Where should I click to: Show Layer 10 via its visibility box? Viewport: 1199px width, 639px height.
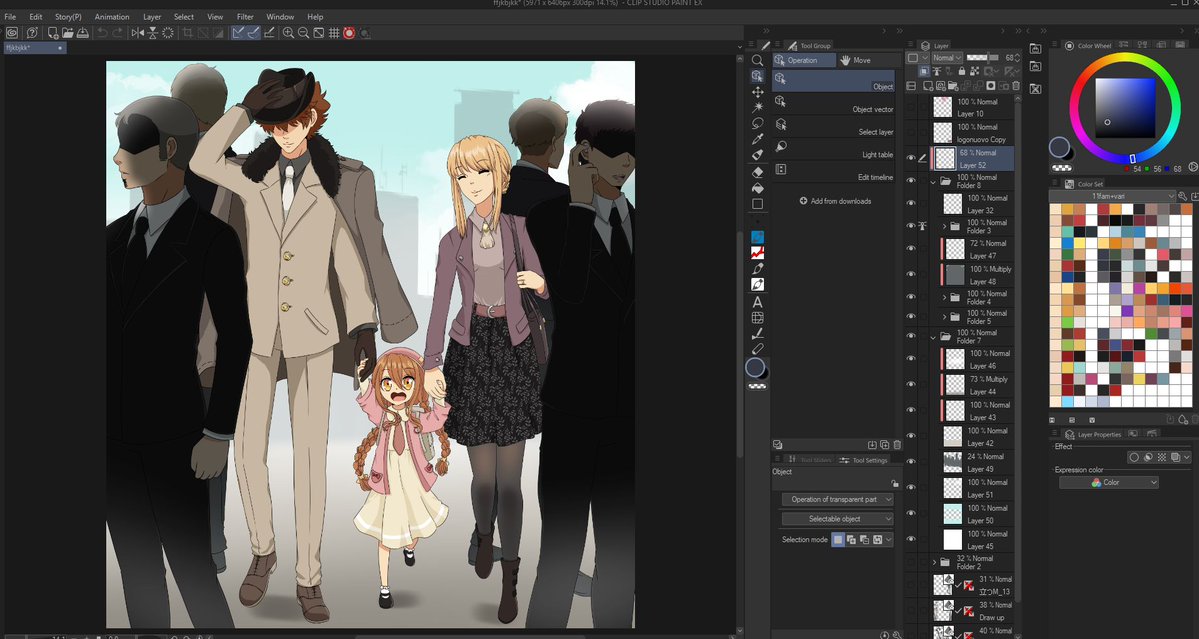(911, 108)
